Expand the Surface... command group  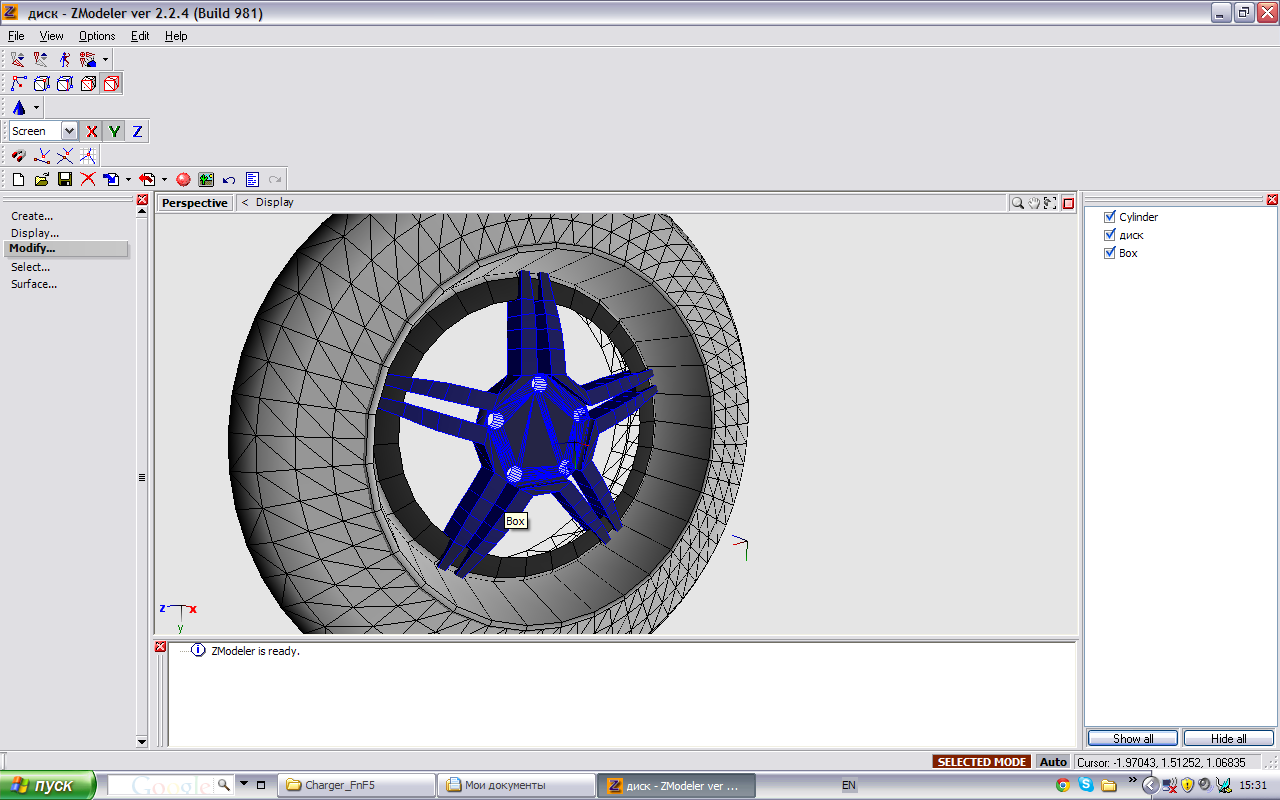point(34,284)
